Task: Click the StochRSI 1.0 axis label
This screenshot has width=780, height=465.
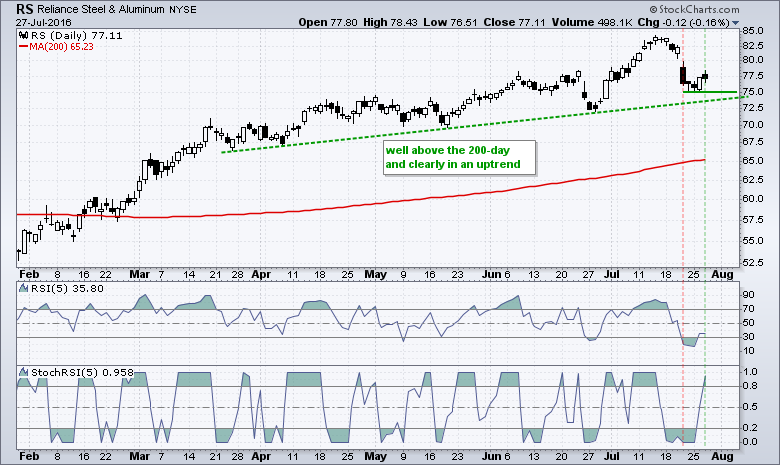Action: pyautogui.click(x=750, y=372)
